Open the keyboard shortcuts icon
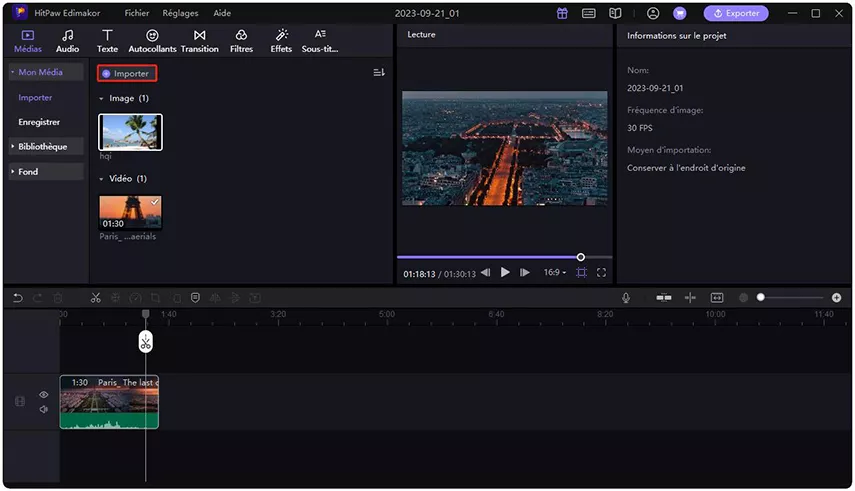The height and width of the screenshot is (491, 855). point(589,13)
